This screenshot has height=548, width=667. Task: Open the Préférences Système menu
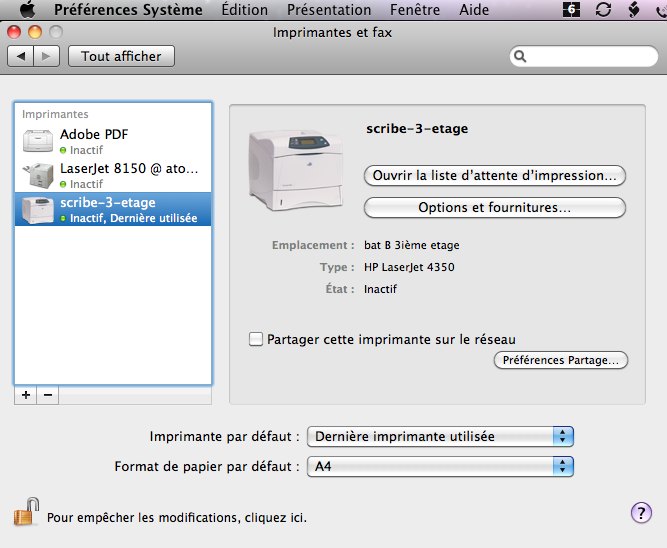click(128, 10)
